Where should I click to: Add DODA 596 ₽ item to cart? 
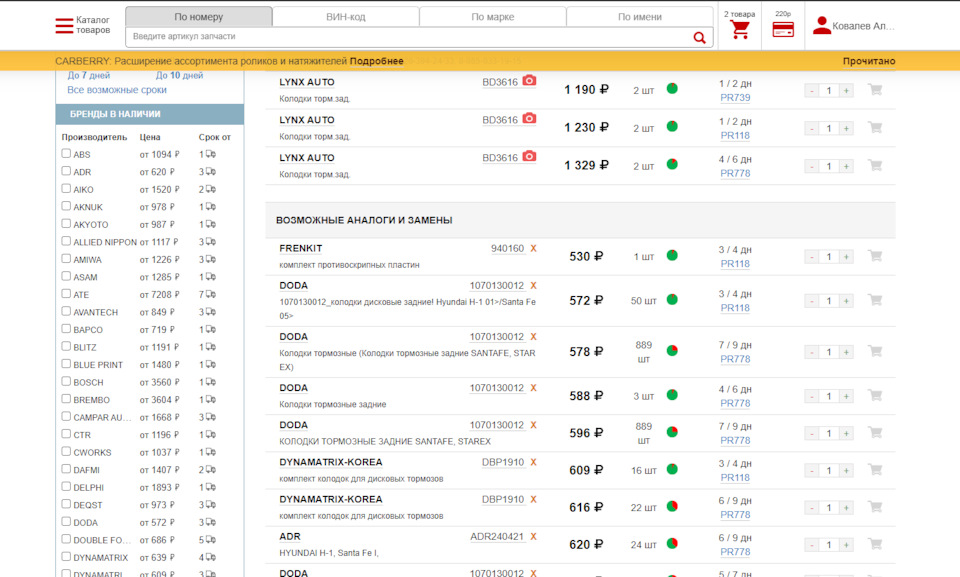(x=875, y=433)
